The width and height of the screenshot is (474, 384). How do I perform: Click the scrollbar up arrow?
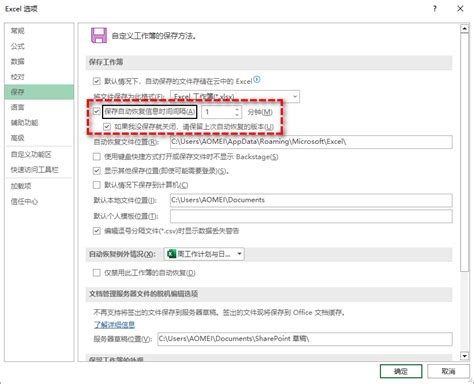pos(464,29)
